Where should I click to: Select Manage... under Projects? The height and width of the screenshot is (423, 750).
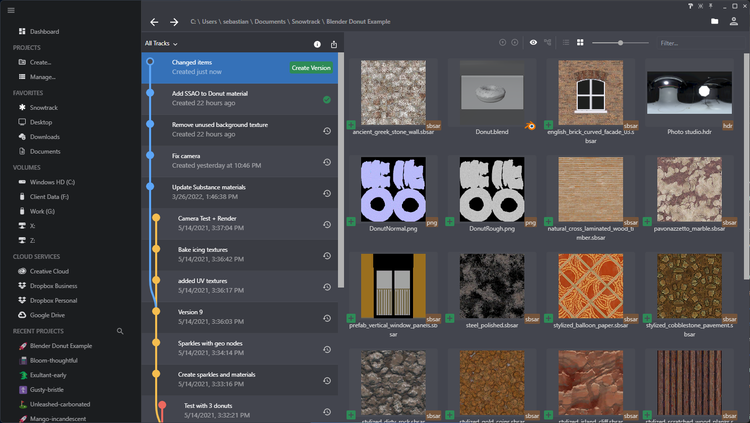43,77
